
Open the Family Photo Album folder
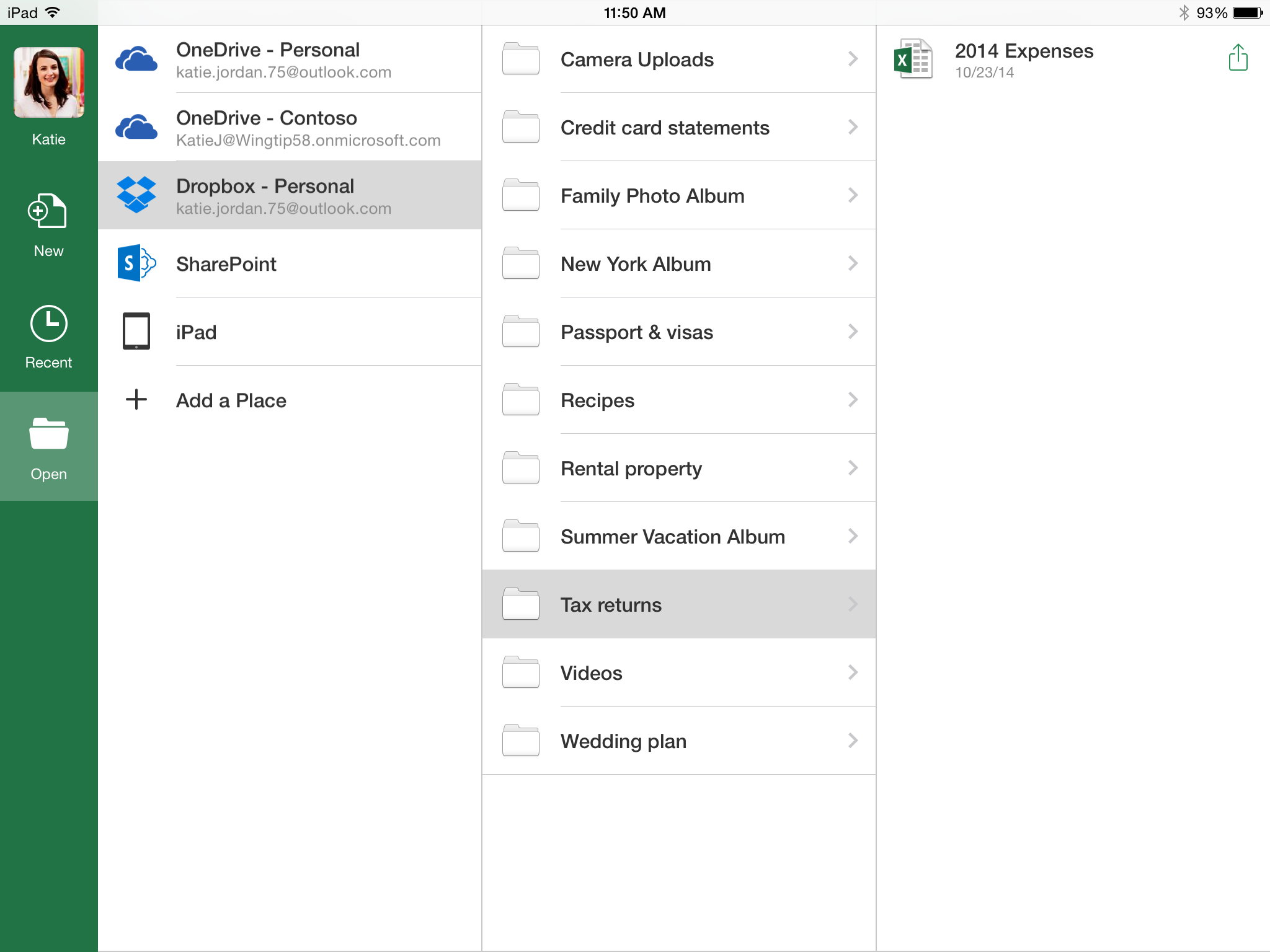(679, 195)
